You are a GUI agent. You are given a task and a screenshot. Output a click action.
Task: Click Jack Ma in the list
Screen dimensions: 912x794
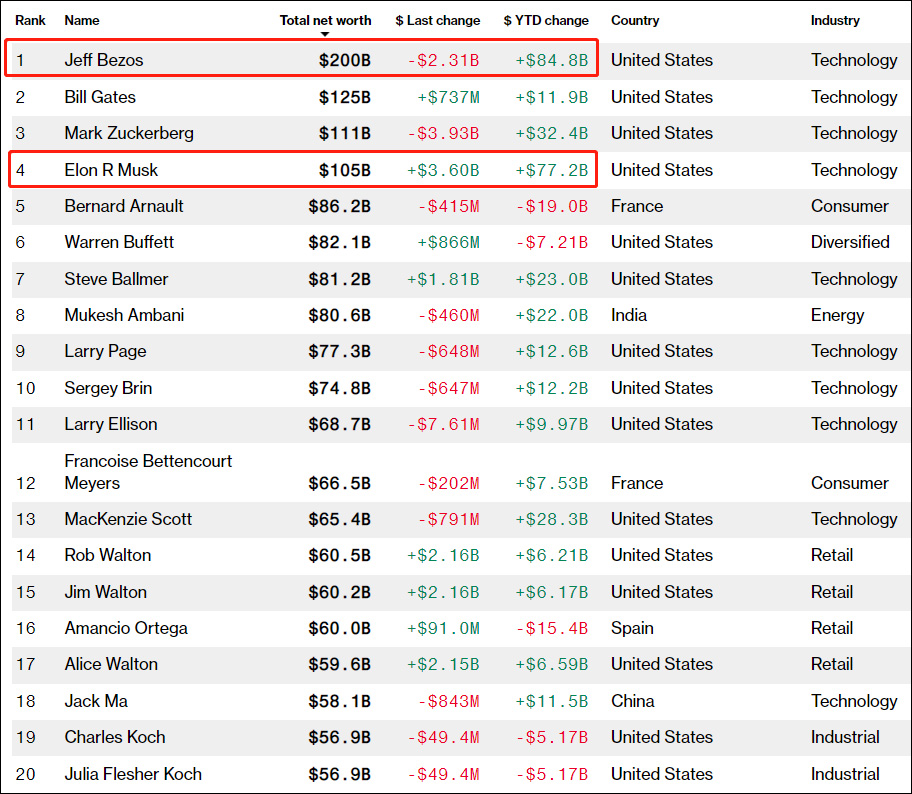pyautogui.click(x=96, y=701)
